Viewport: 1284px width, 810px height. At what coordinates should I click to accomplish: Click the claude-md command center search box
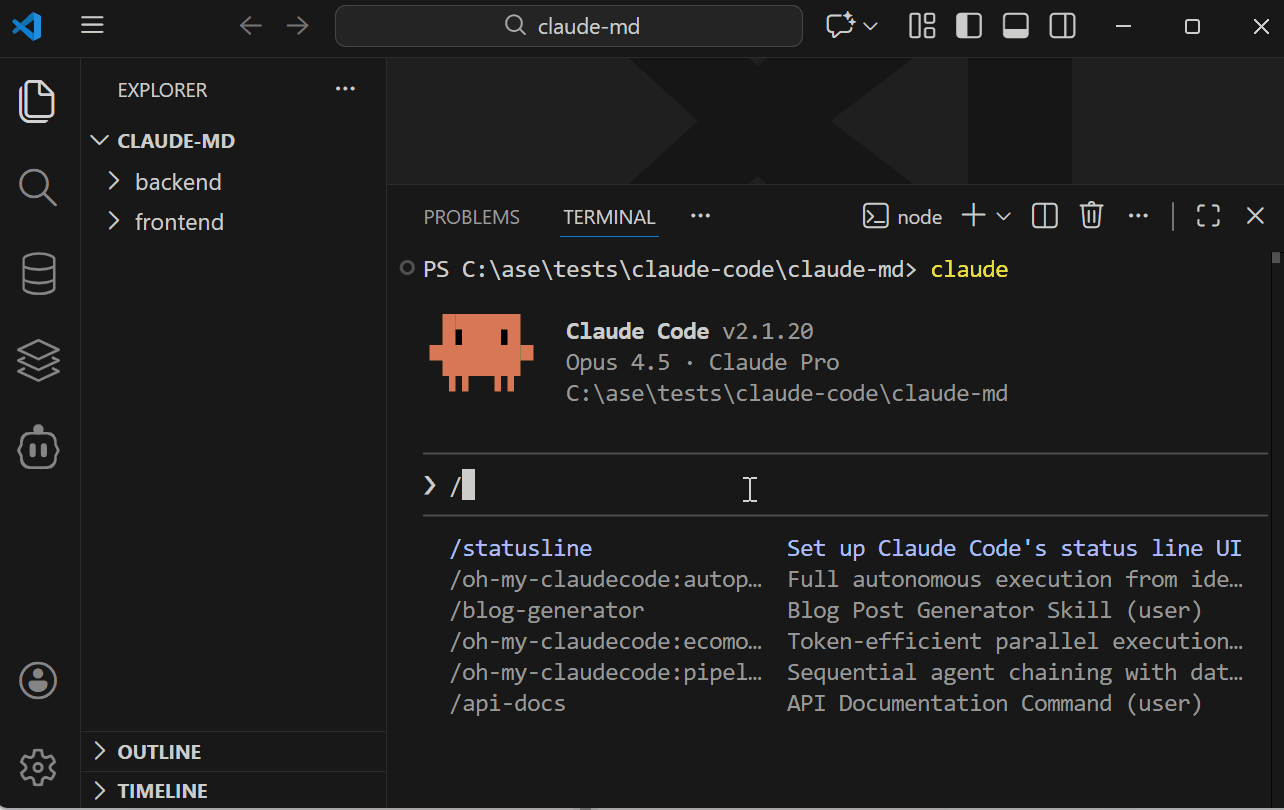pyautogui.click(x=569, y=26)
